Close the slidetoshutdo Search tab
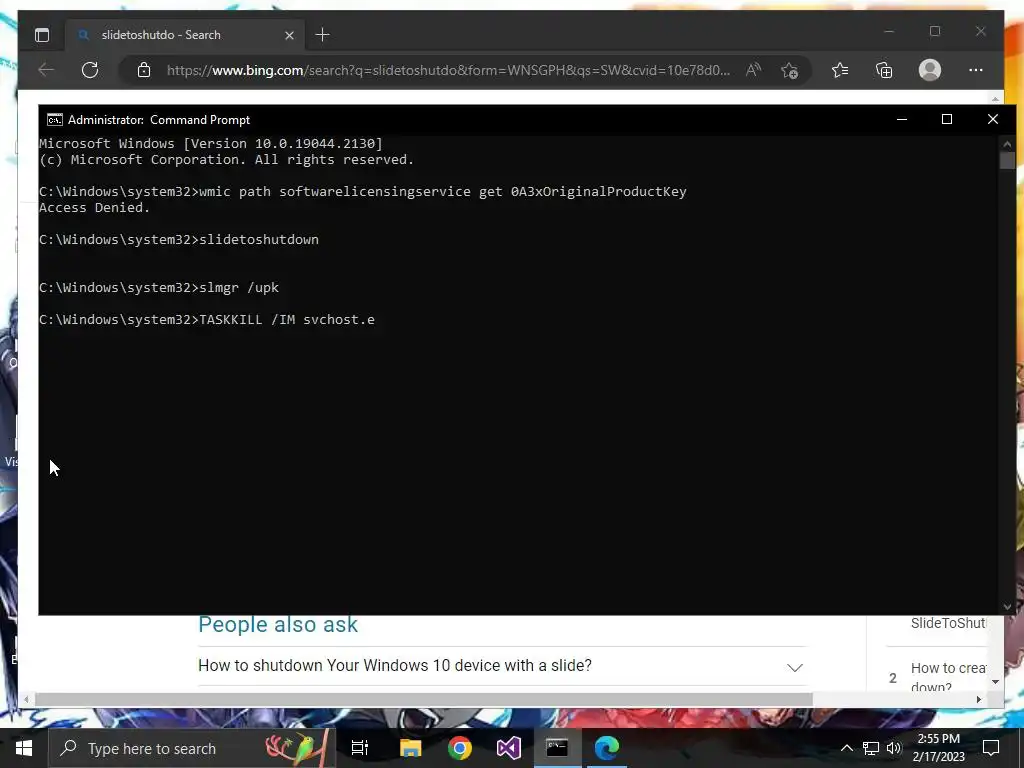 point(289,35)
